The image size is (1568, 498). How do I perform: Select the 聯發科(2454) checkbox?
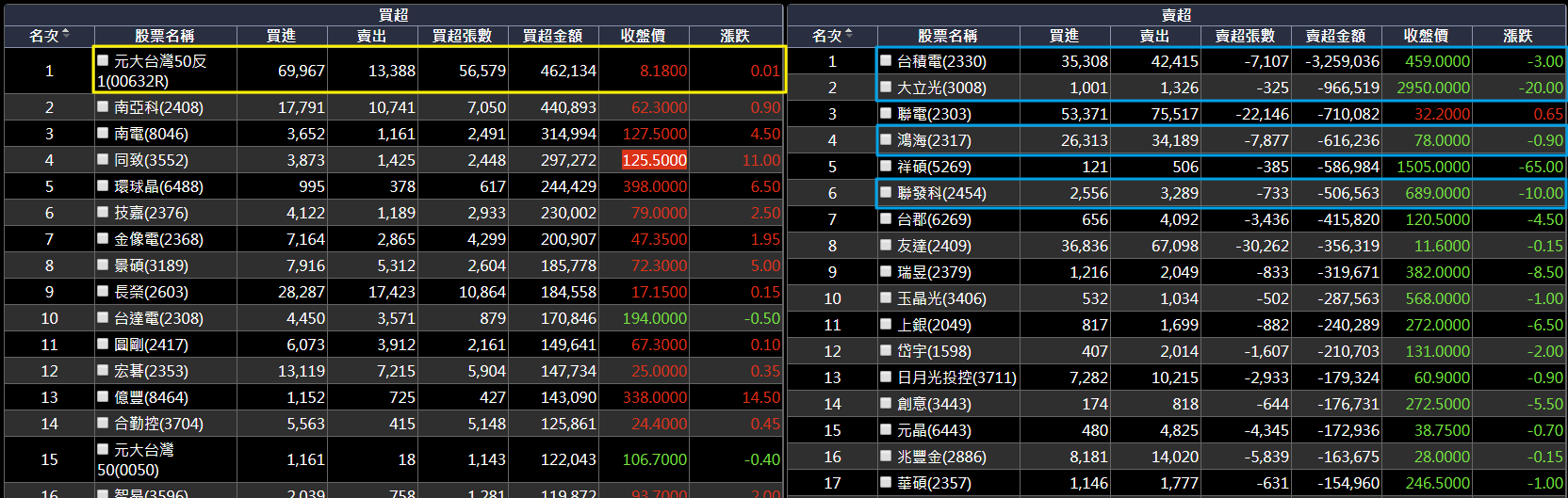pyautogui.click(x=886, y=192)
